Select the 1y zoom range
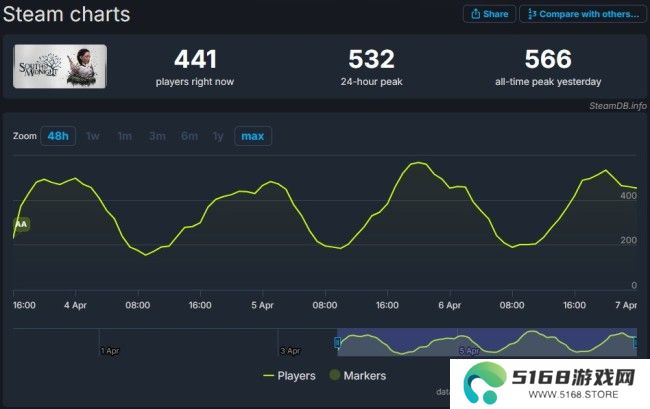This screenshot has width=650, height=409. [x=218, y=136]
